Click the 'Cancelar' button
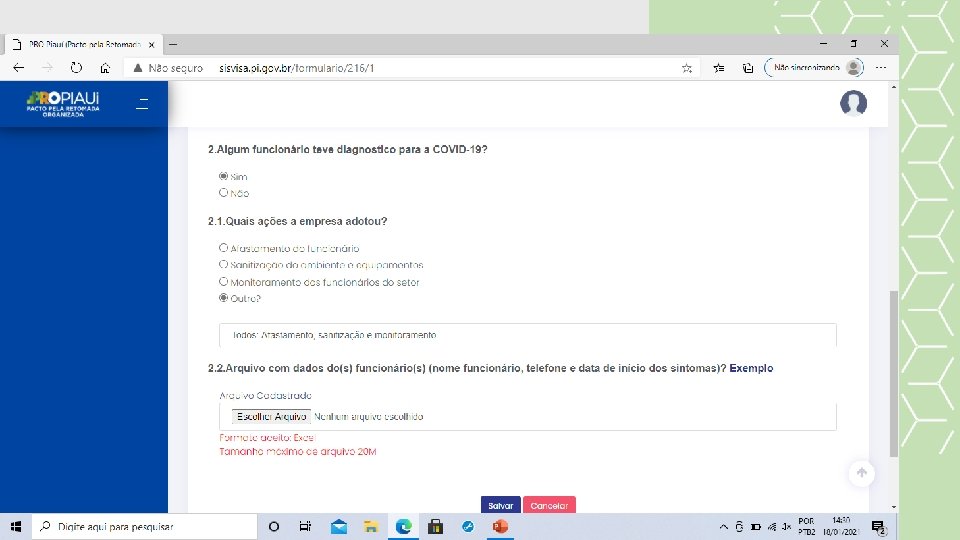 (x=549, y=505)
